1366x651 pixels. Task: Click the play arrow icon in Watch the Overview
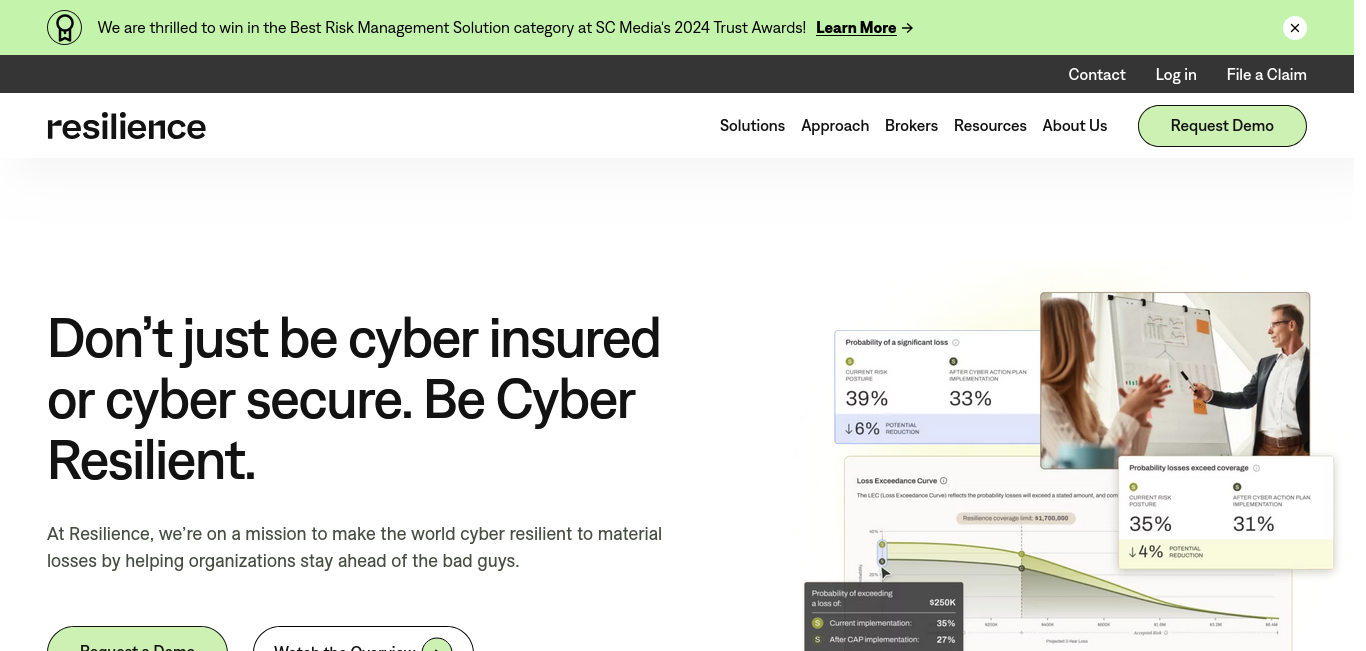[437, 645]
